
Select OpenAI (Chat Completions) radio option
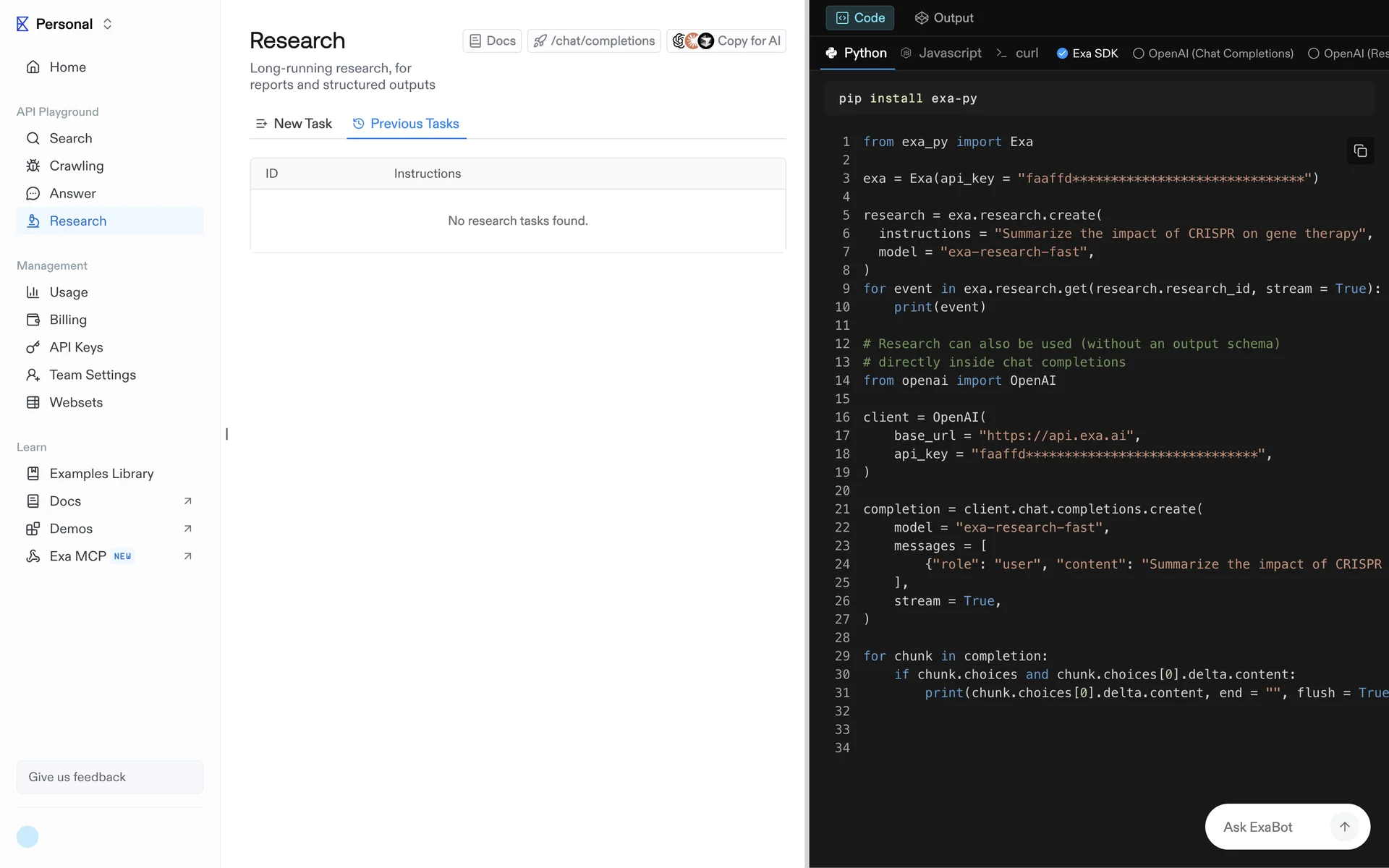pyautogui.click(x=1138, y=54)
